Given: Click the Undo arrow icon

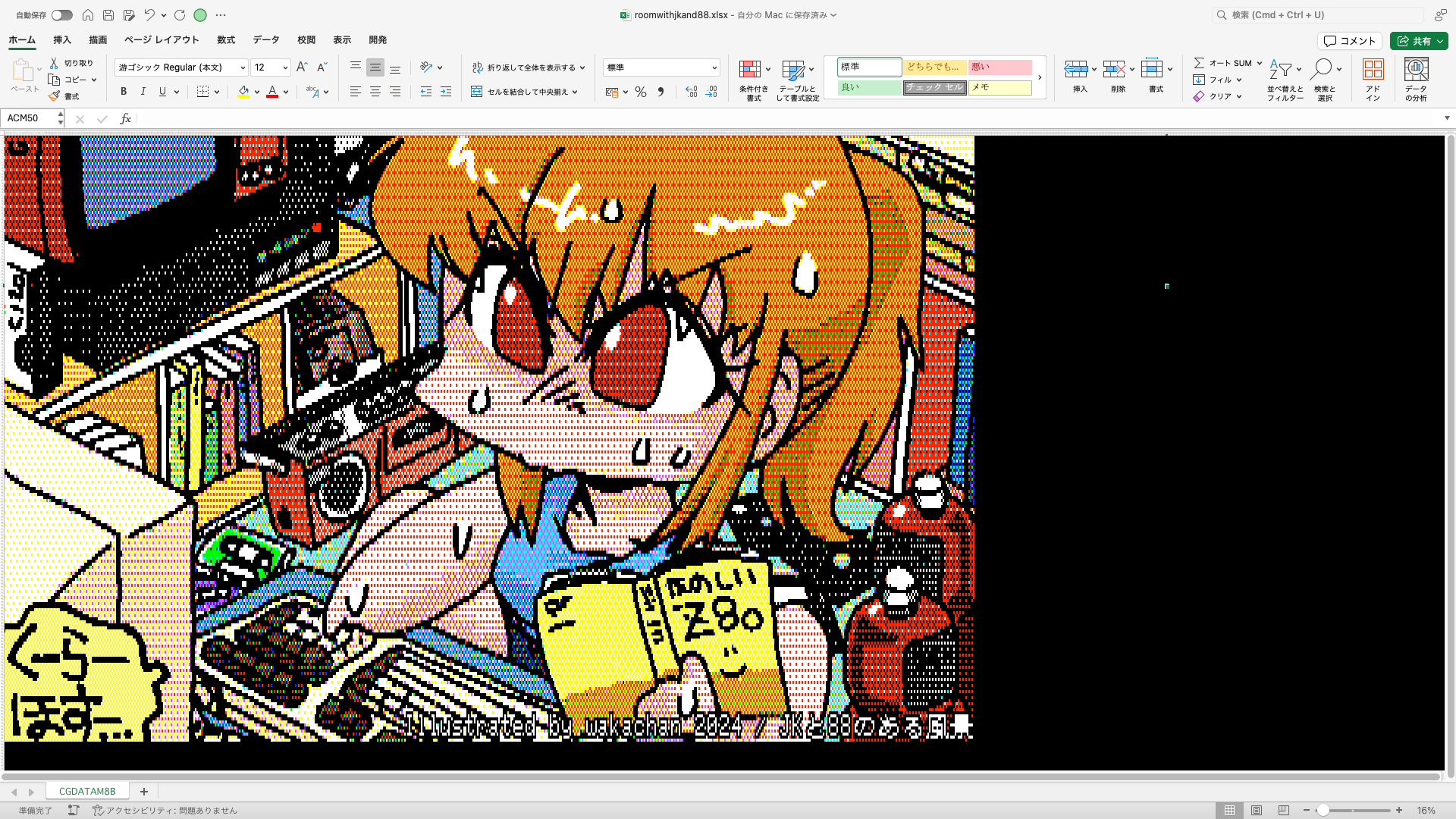Looking at the screenshot, I should 149,15.
